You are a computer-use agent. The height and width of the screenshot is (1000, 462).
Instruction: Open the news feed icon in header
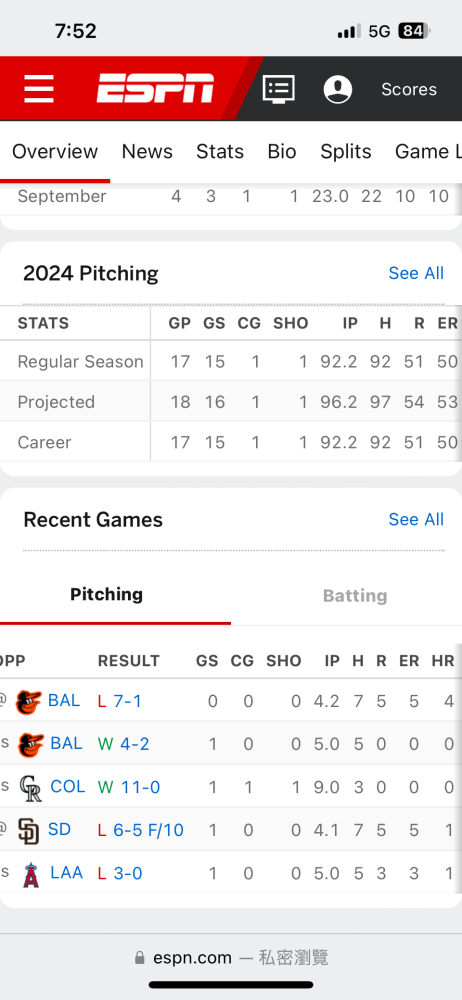279,89
